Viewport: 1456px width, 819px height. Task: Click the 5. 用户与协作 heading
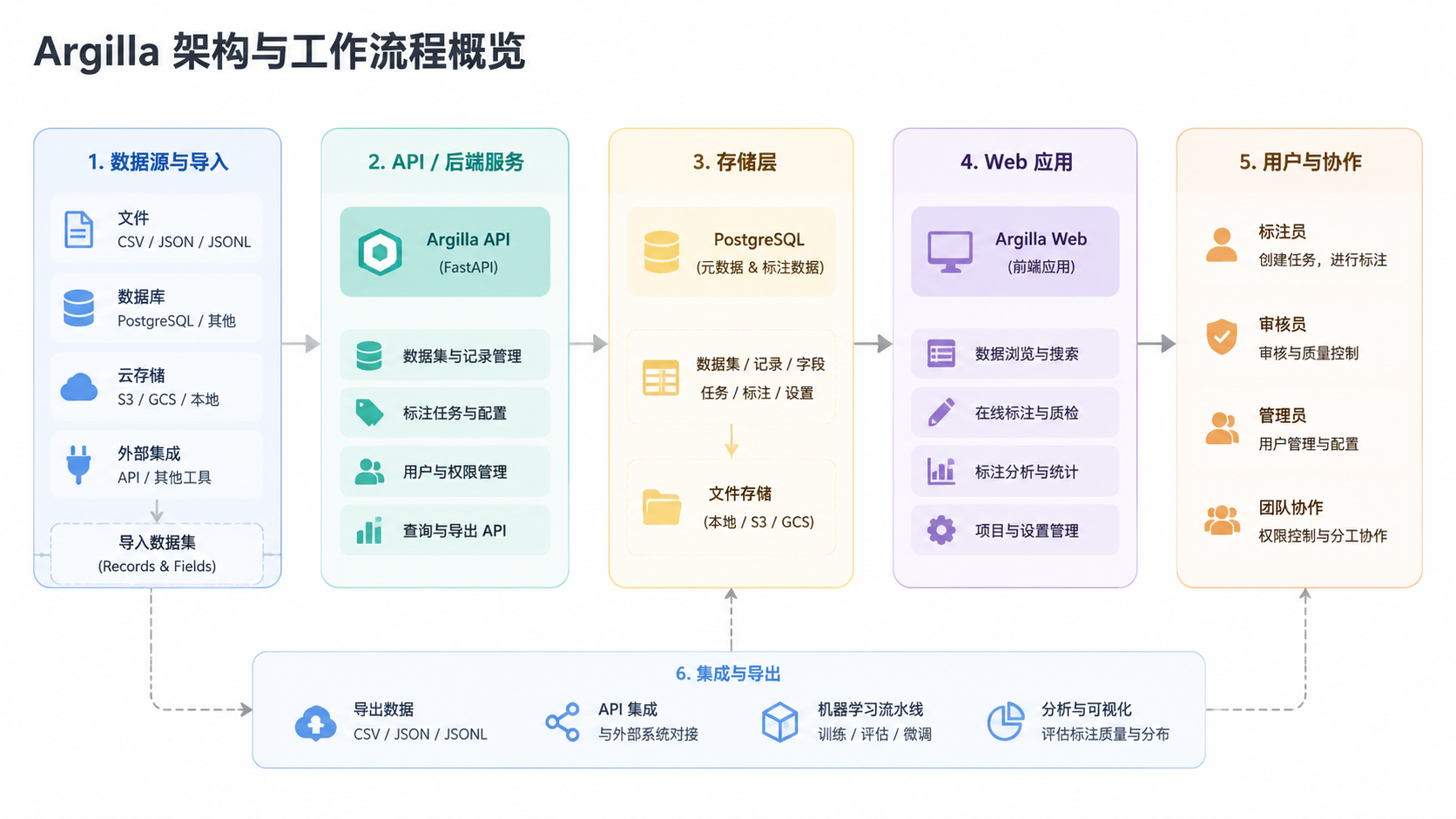pyautogui.click(x=1300, y=162)
